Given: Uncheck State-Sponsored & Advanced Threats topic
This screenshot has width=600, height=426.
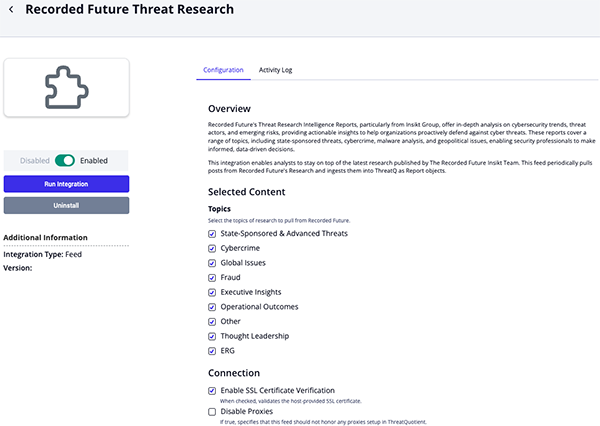Looking at the screenshot, I should (212, 233).
